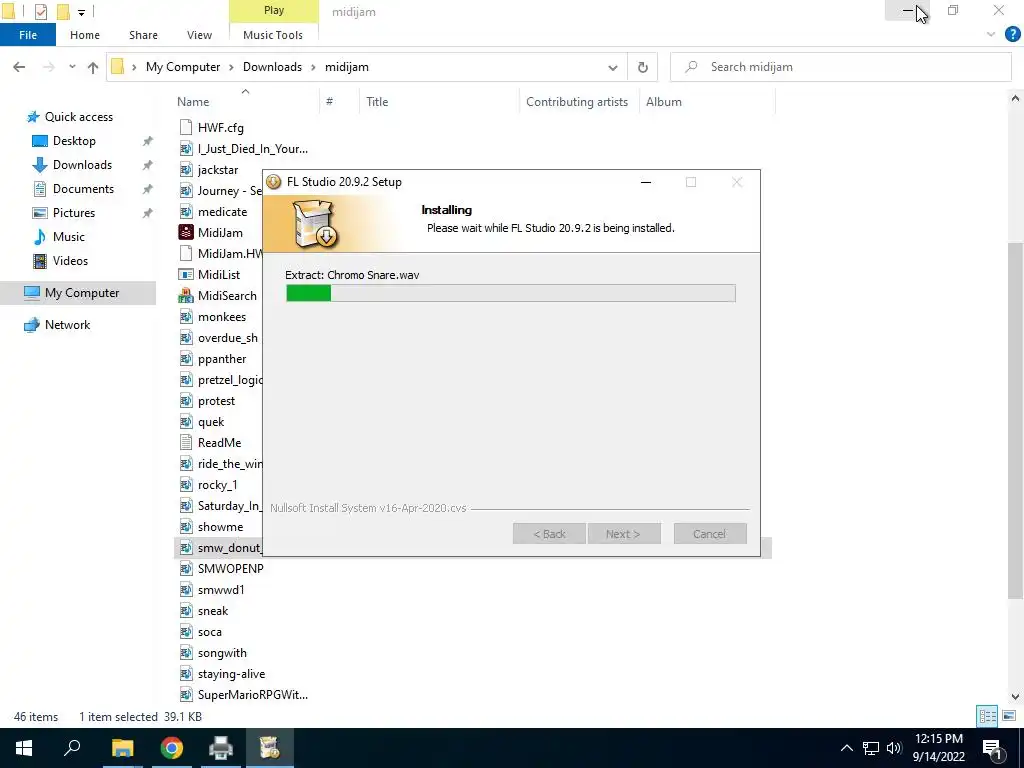Open Desktop in Quick access
1024x768 pixels.
pos(74,140)
